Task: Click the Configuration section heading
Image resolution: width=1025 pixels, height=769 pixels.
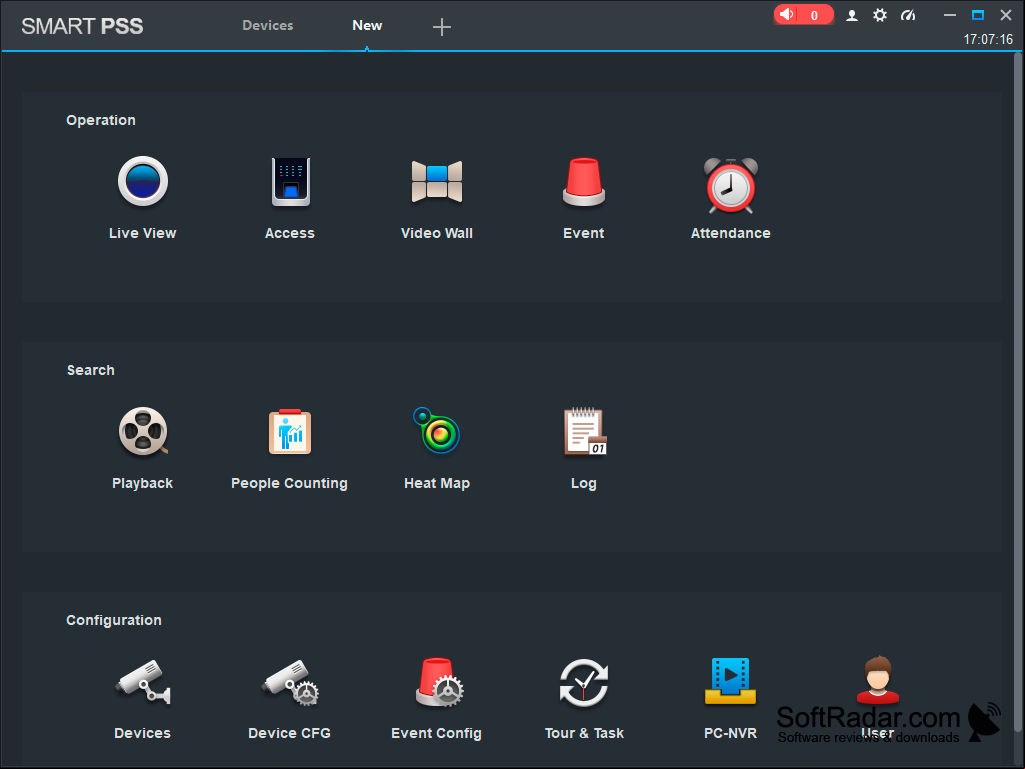Action: point(114,620)
